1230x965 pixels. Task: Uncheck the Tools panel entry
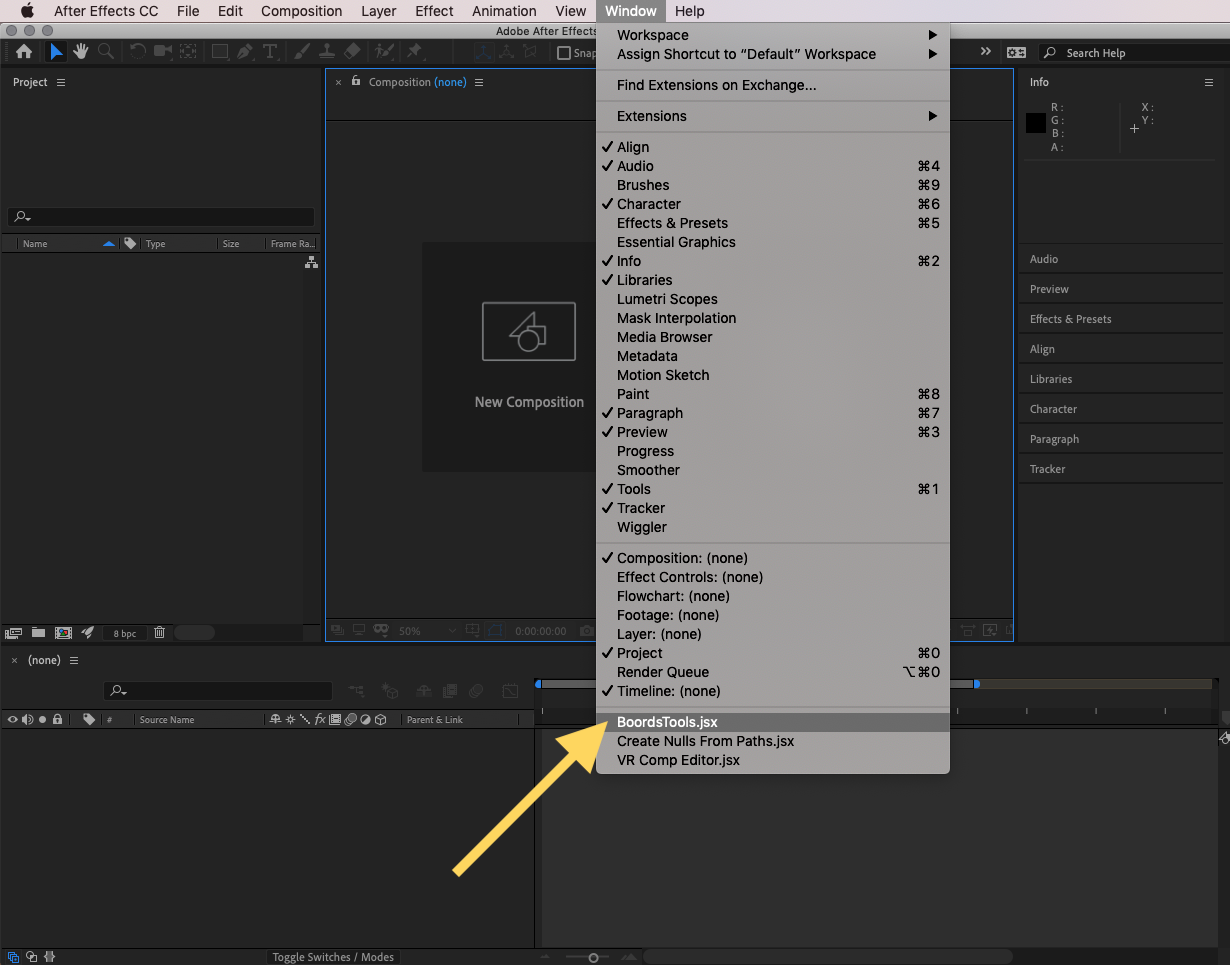point(772,489)
